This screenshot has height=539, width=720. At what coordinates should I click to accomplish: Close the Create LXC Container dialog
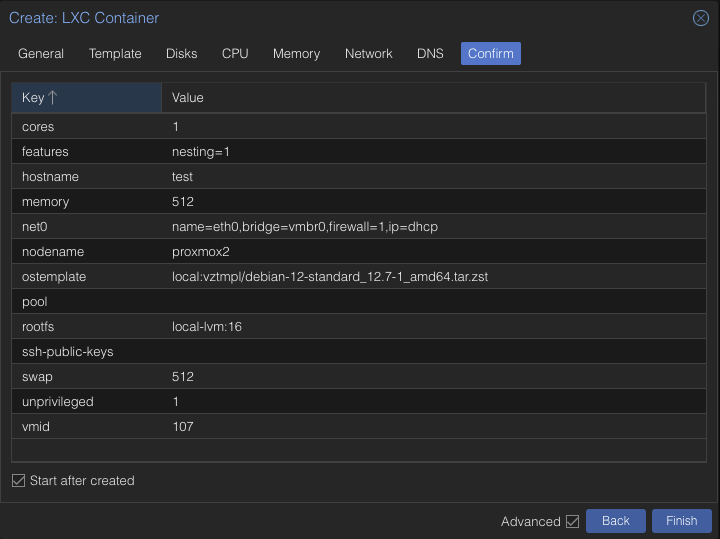pyautogui.click(x=700, y=18)
